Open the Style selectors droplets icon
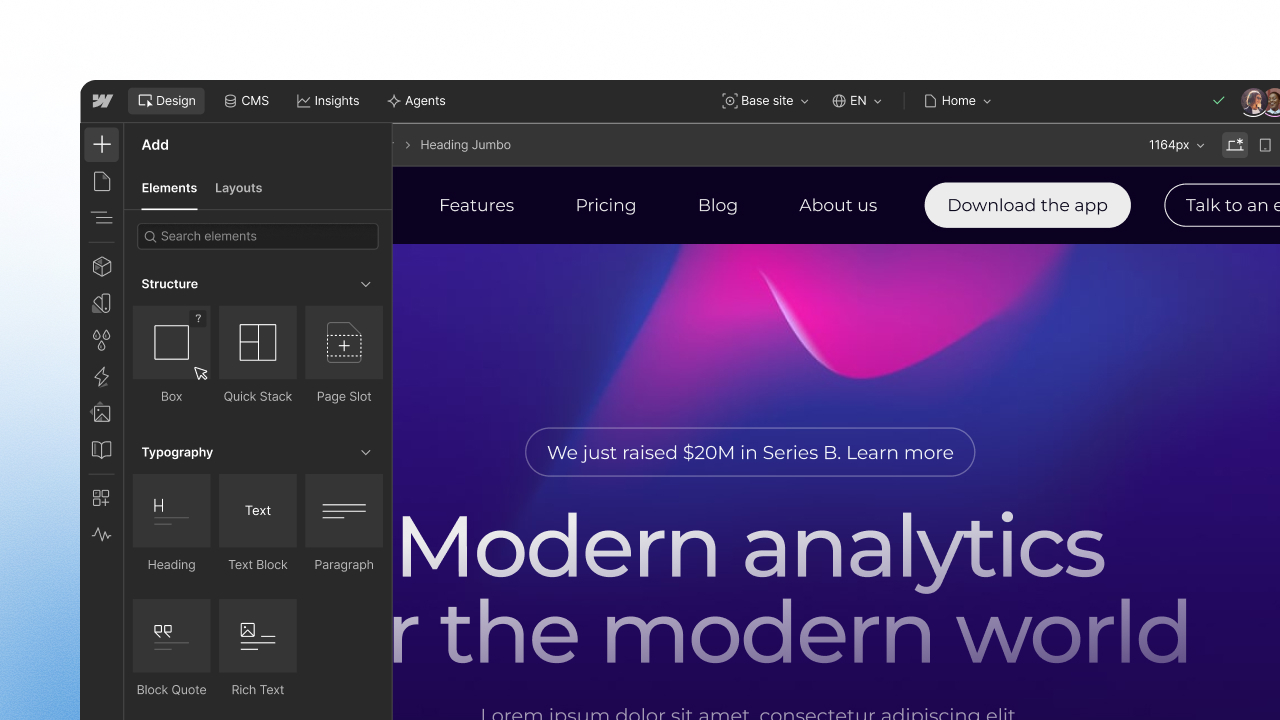 [x=102, y=340]
